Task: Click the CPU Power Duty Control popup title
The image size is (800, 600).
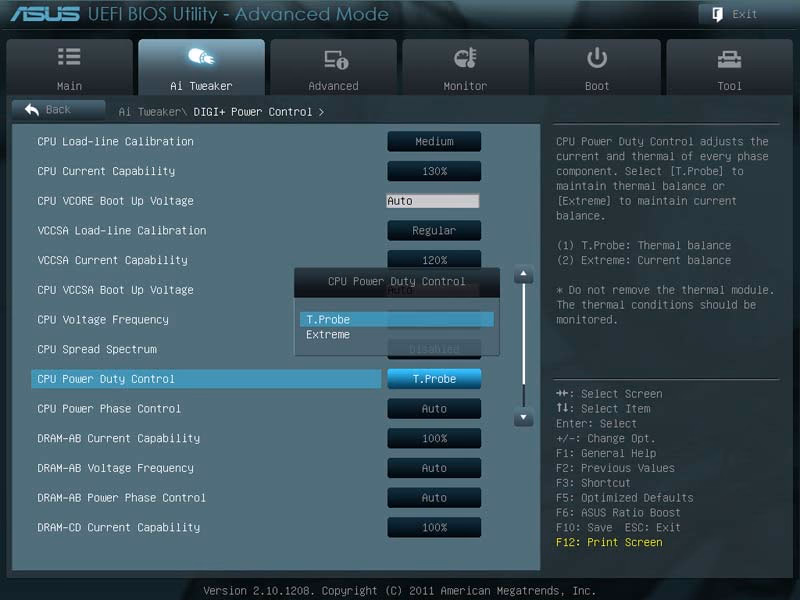Action: coord(396,281)
